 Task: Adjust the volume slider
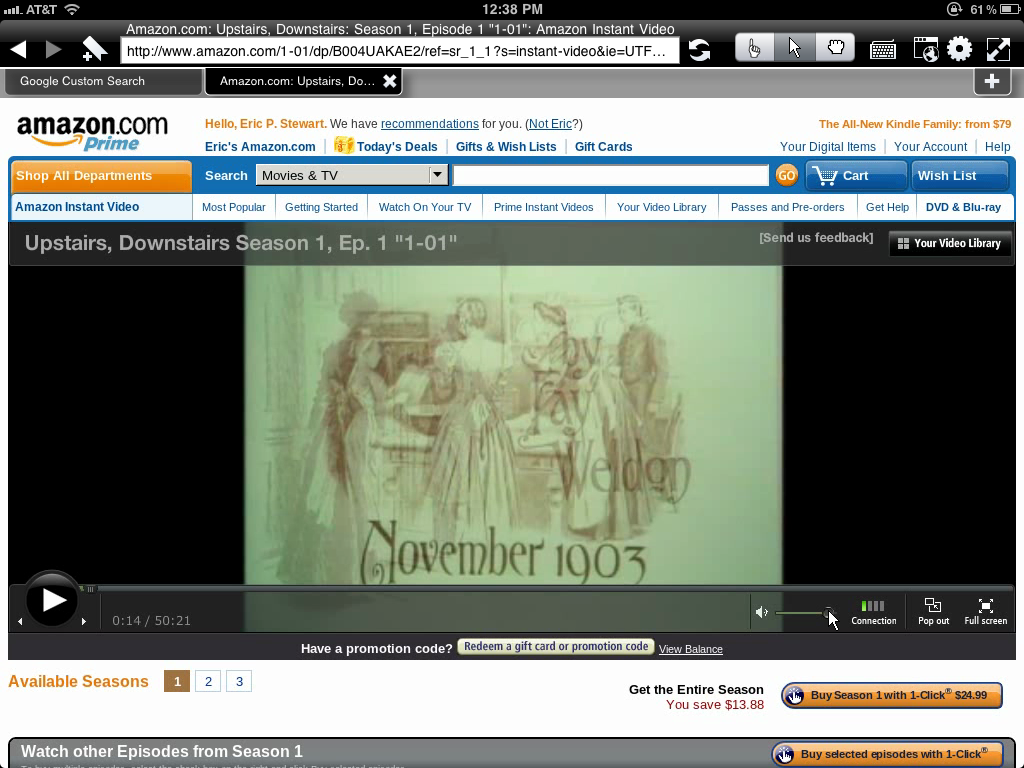803,613
